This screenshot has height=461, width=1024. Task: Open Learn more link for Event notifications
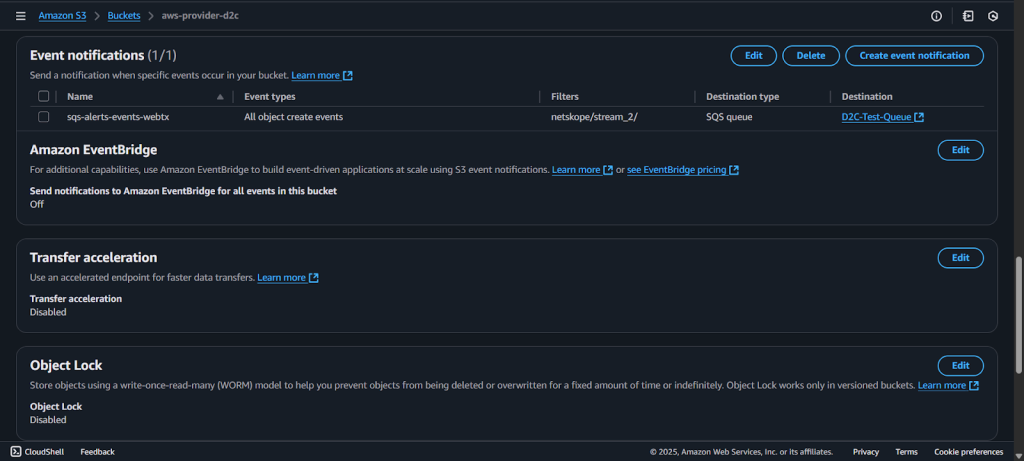(322, 75)
